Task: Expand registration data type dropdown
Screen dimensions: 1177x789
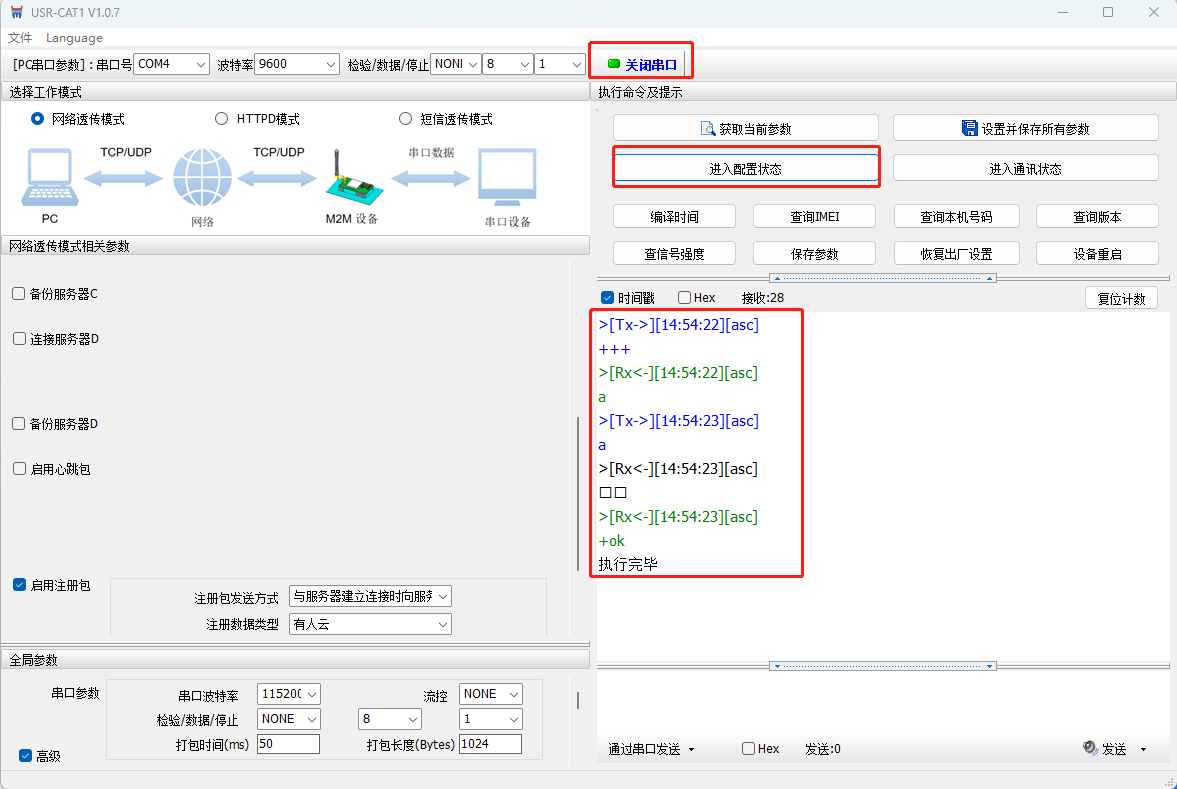Action: tap(370, 624)
